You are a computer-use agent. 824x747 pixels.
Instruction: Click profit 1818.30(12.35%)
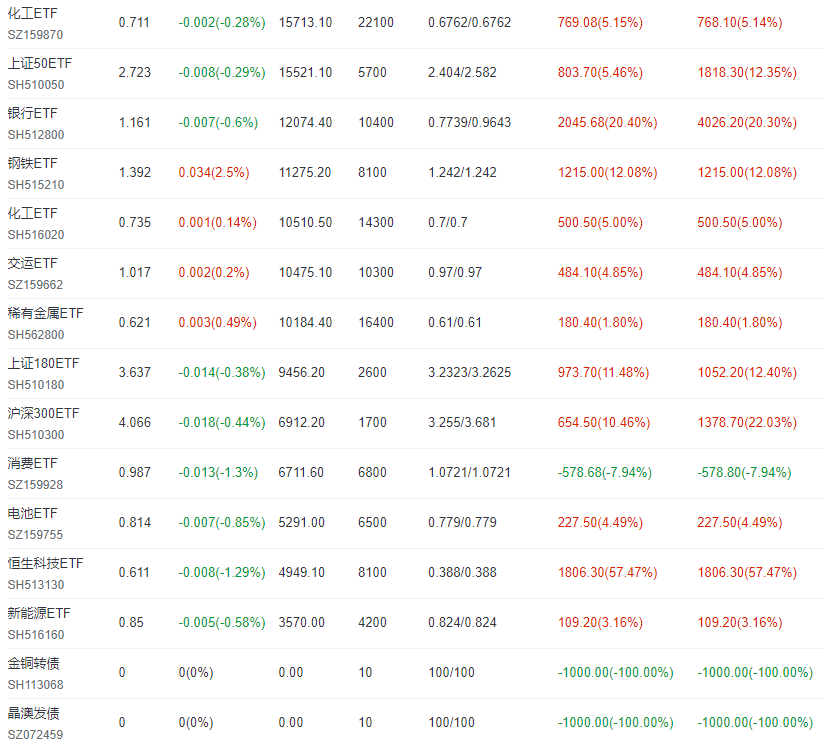coord(747,73)
